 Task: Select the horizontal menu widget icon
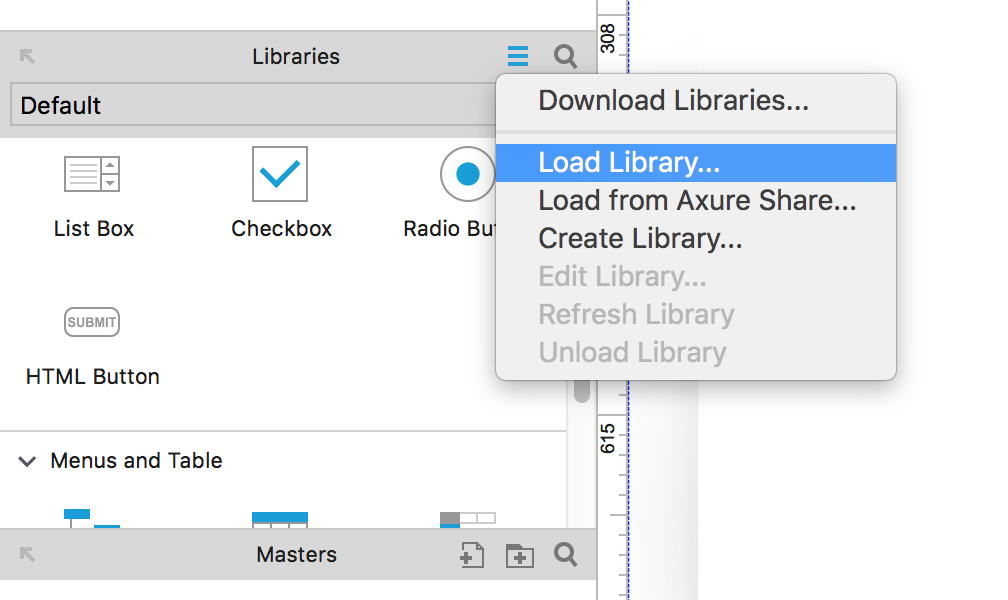[467, 520]
